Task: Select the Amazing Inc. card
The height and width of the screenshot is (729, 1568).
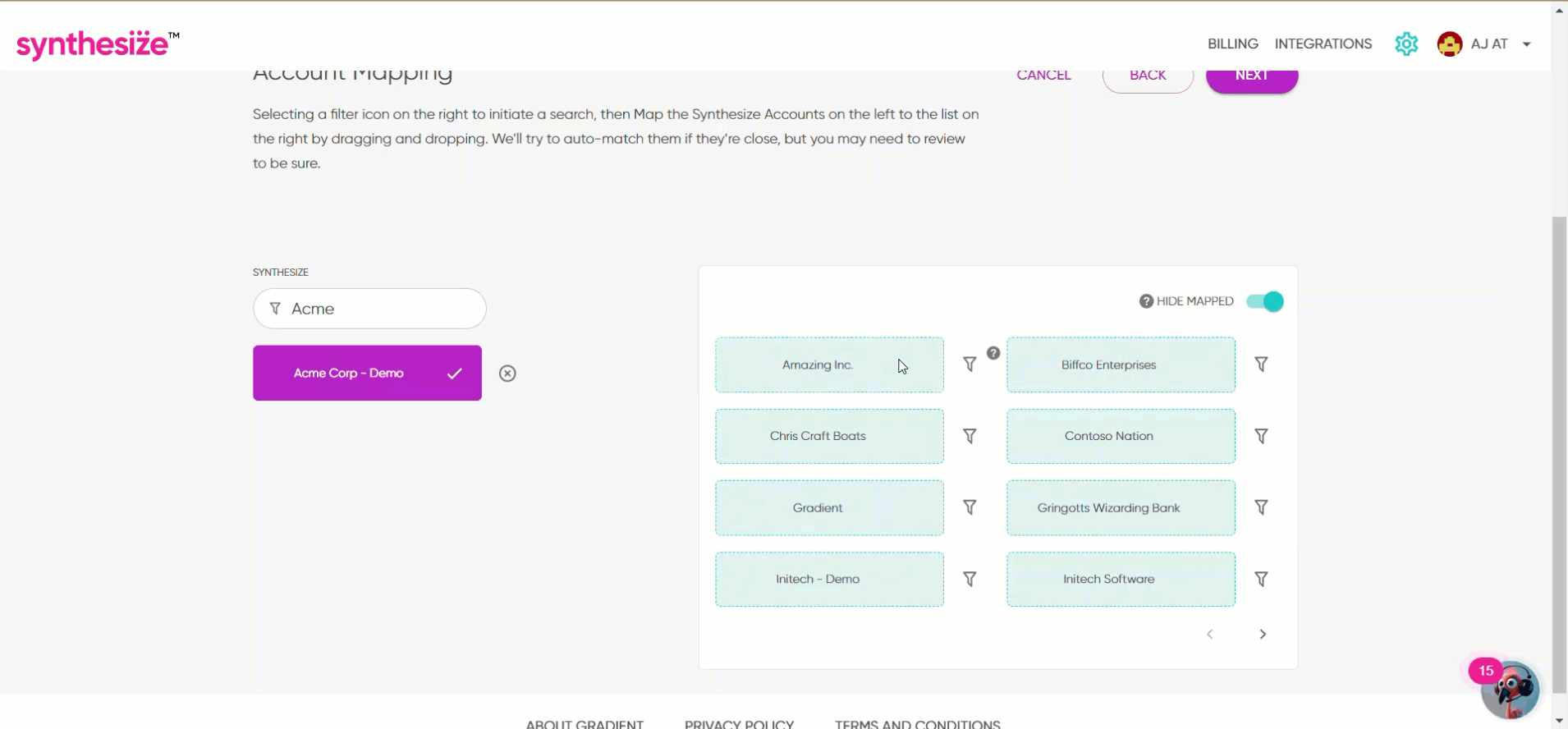Action: tap(829, 364)
